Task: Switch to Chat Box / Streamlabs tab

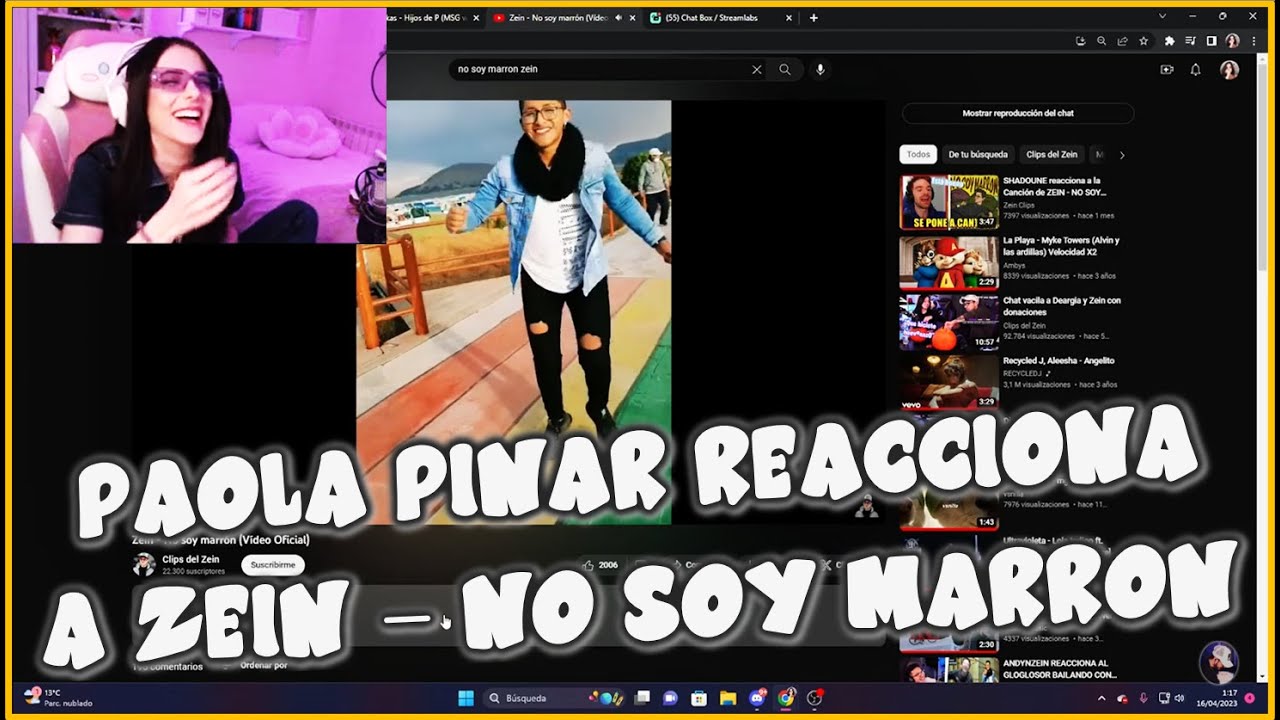Action: point(719,18)
